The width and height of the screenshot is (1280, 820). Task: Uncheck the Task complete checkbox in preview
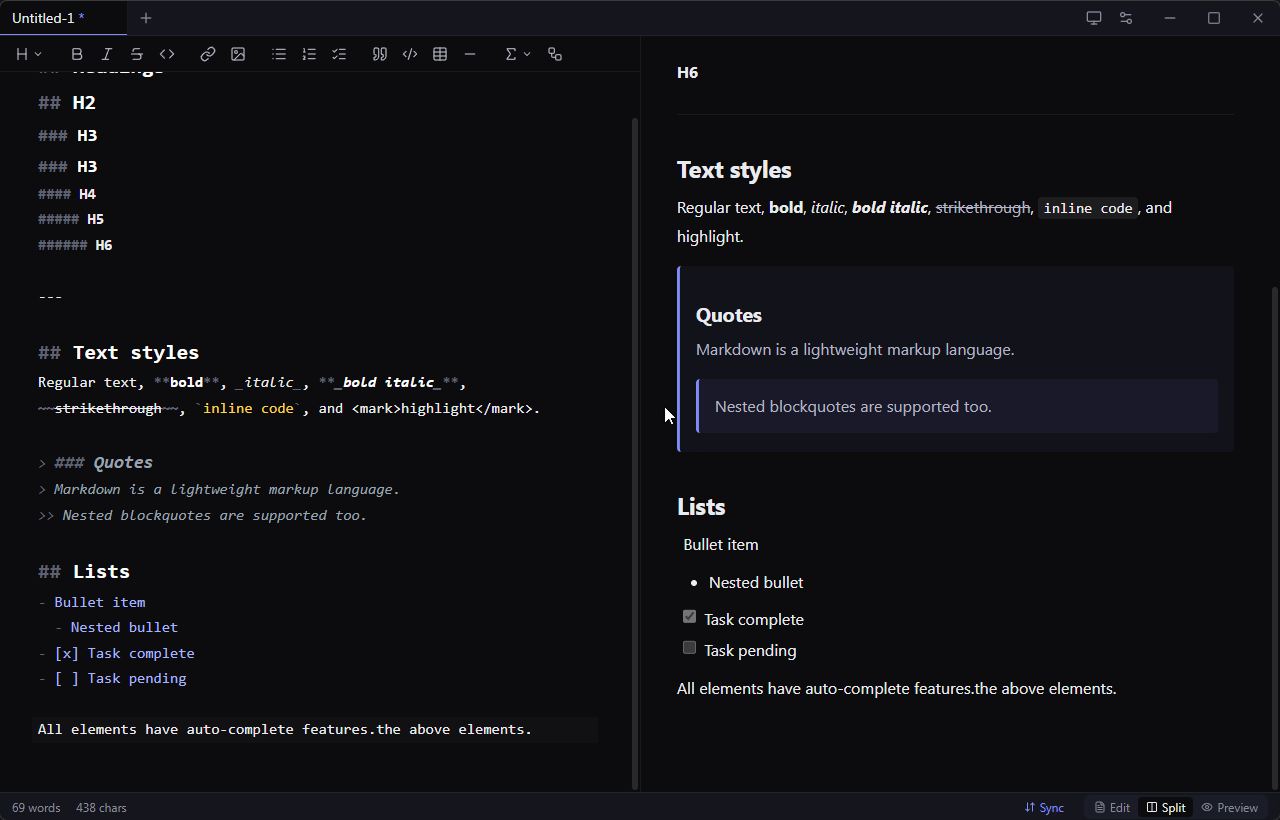tap(689, 616)
